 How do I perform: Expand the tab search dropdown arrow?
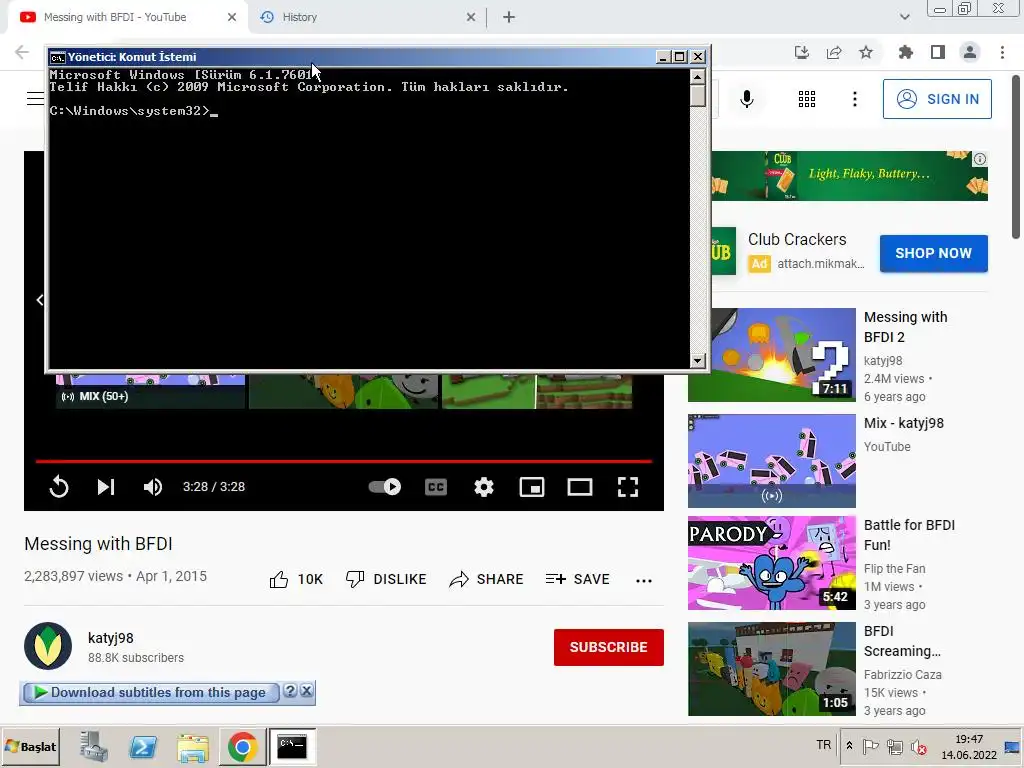(x=904, y=17)
